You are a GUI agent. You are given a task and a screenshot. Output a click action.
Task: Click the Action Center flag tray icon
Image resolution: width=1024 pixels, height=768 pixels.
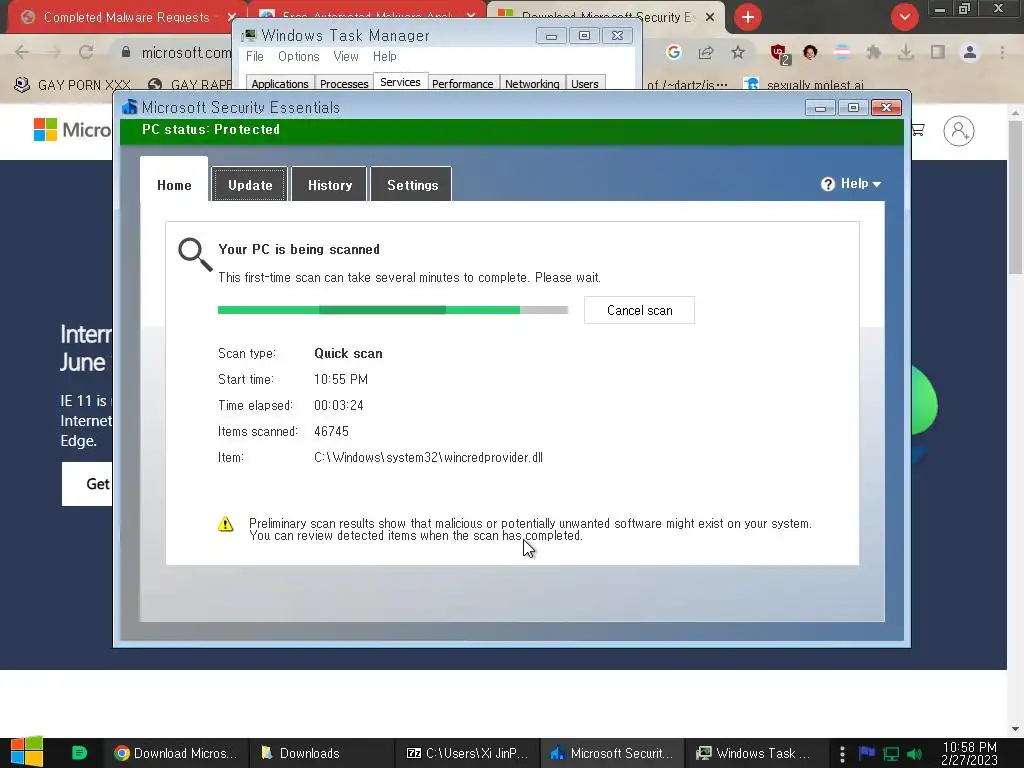867,753
